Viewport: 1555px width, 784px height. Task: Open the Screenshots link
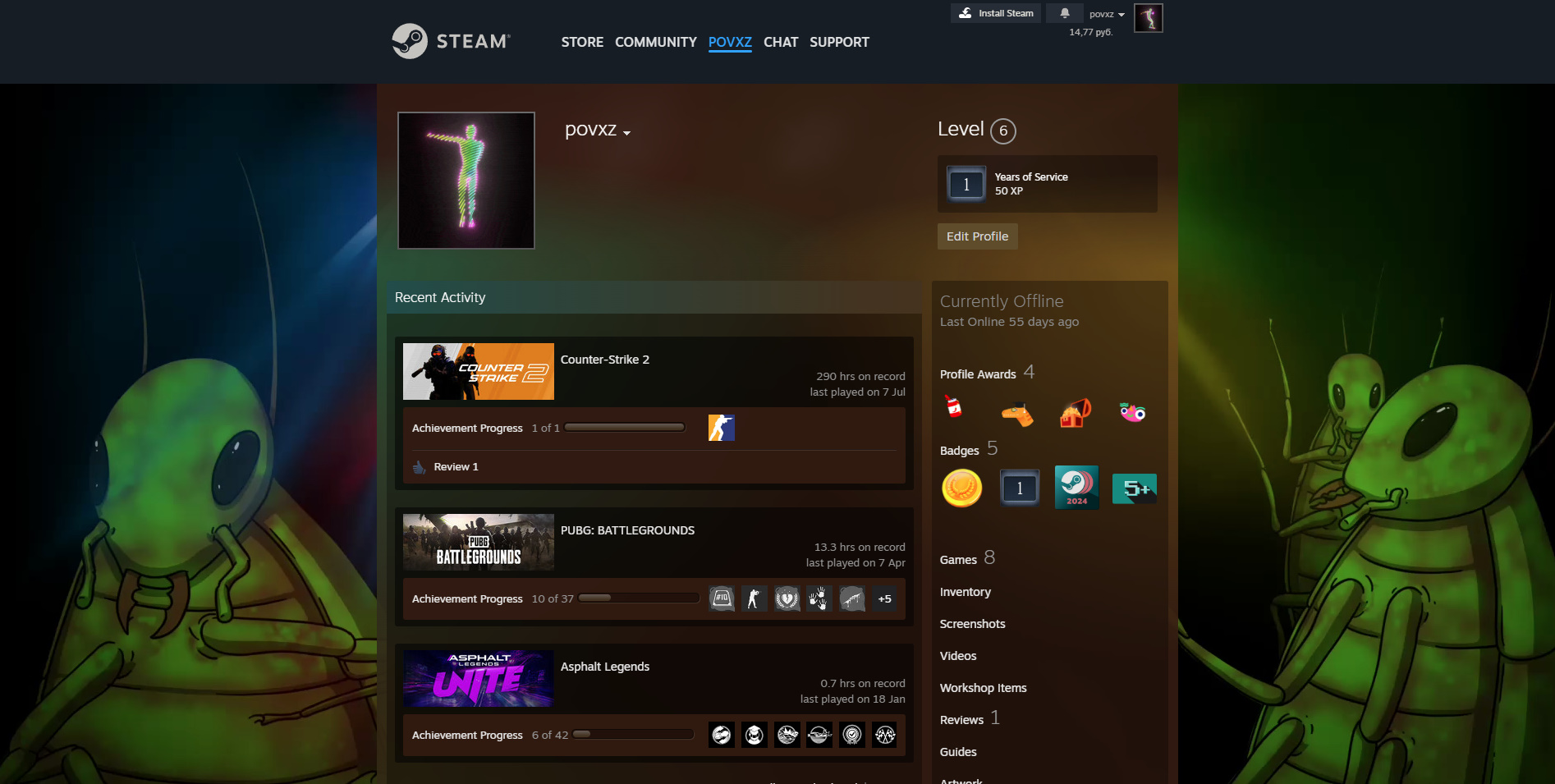tap(972, 624)
